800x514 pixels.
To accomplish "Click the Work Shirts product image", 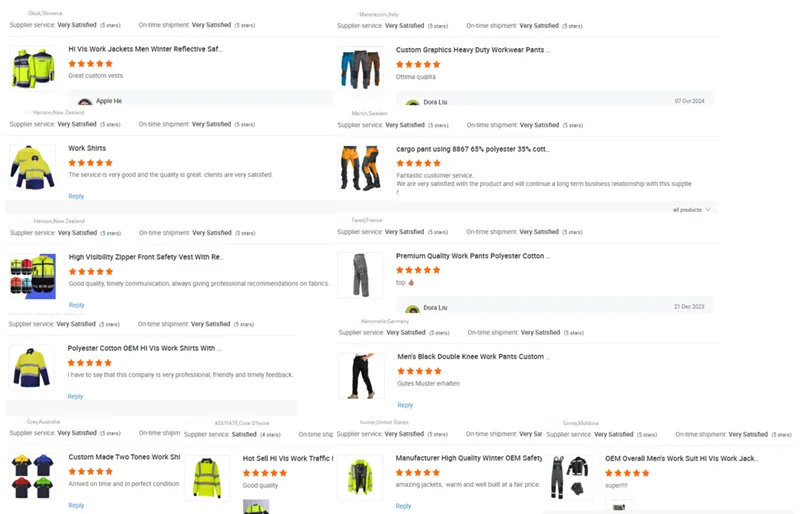I will coord(33,167).
